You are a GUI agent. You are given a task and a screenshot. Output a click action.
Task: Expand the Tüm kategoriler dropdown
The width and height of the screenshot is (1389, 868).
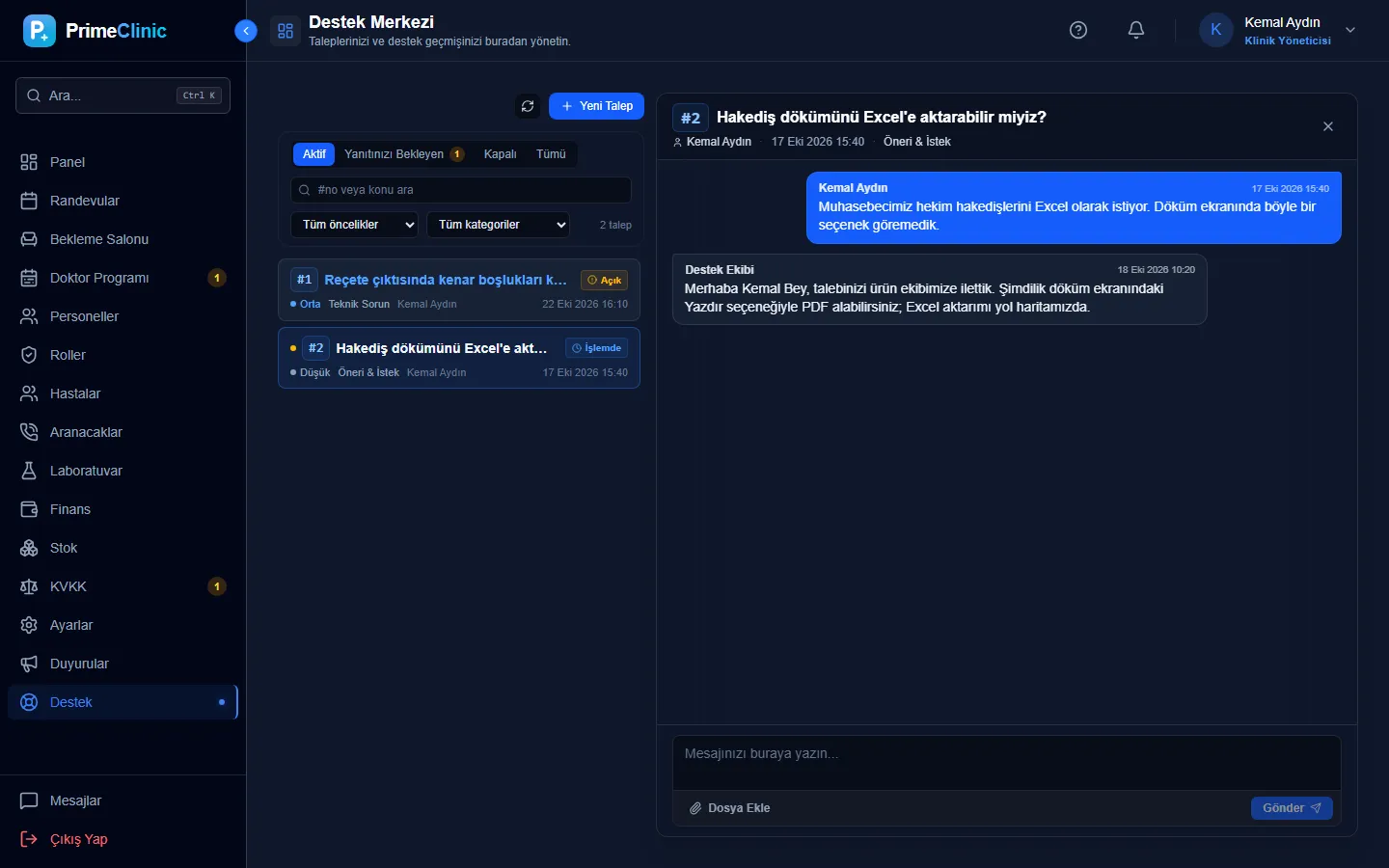(499, 225)
